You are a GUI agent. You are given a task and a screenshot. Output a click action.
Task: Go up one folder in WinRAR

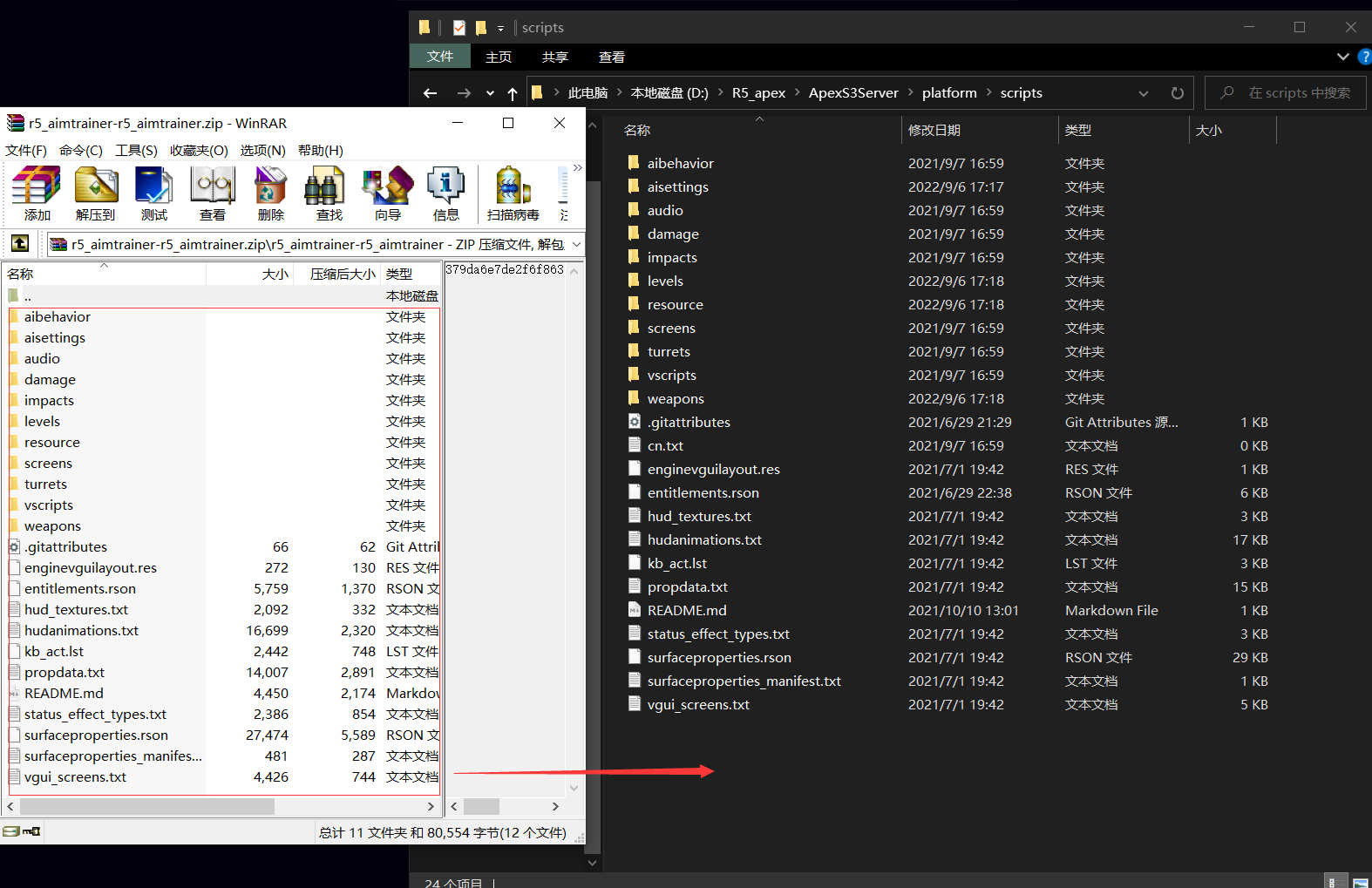click(x=19, y=244)
